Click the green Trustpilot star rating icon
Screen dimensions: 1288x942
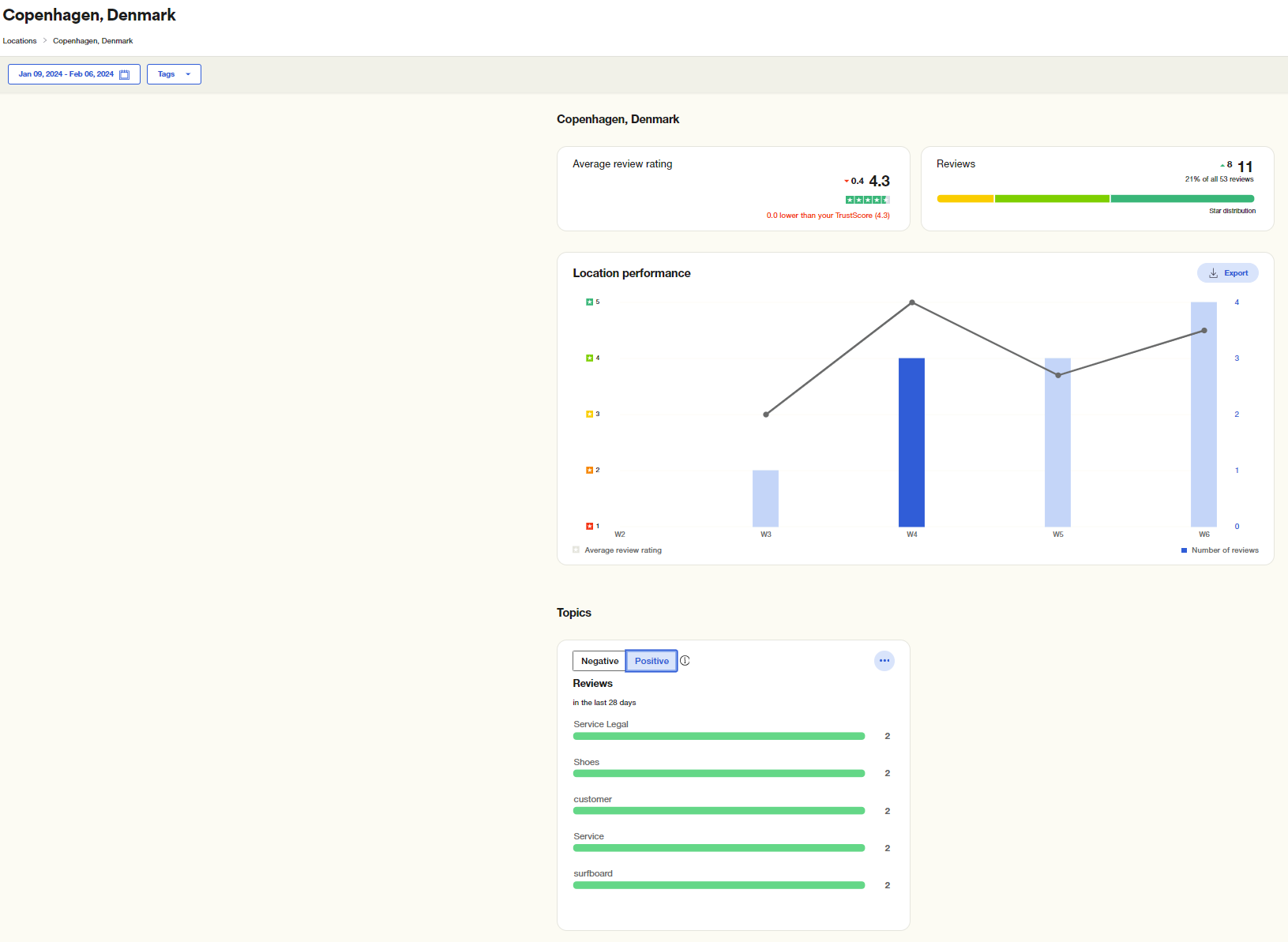point(867,199)
